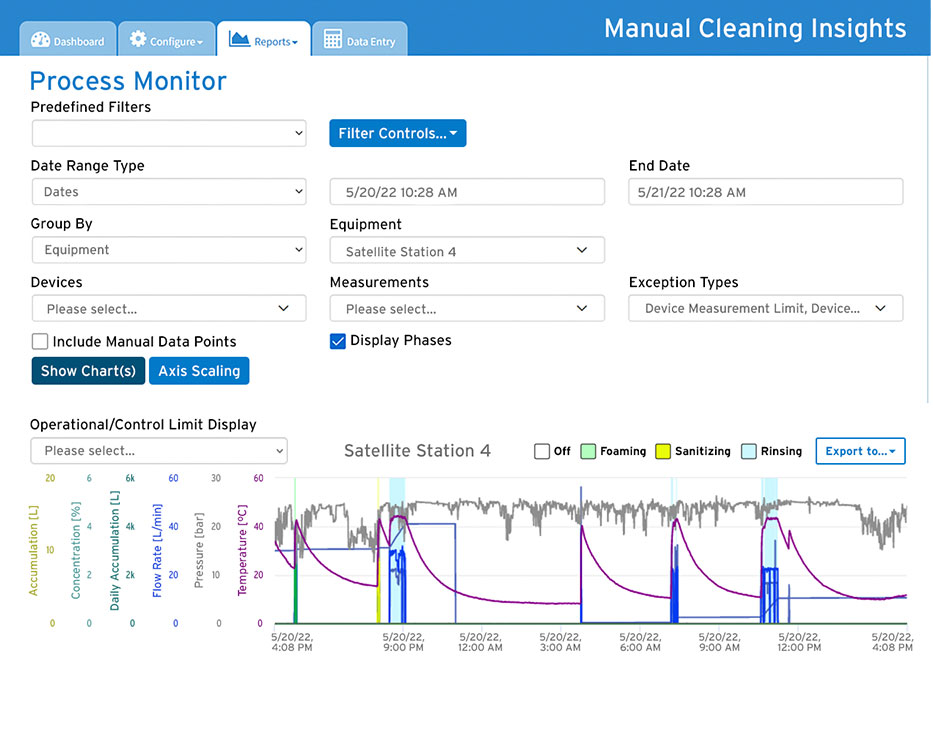Click the Dashboard globe icon
The height and width of the screenshot is (754, 933).
pyautogui.click(x=38, y=40)
